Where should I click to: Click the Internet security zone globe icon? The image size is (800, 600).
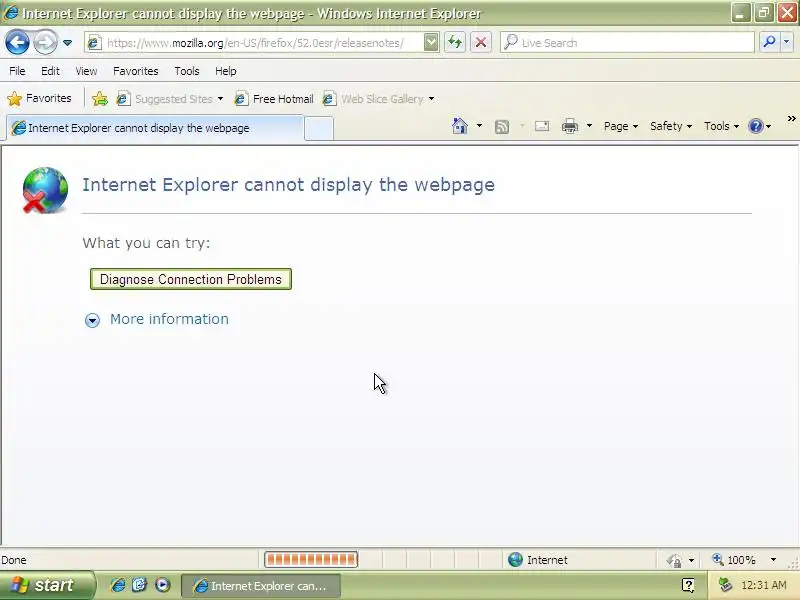pos(515,560)
